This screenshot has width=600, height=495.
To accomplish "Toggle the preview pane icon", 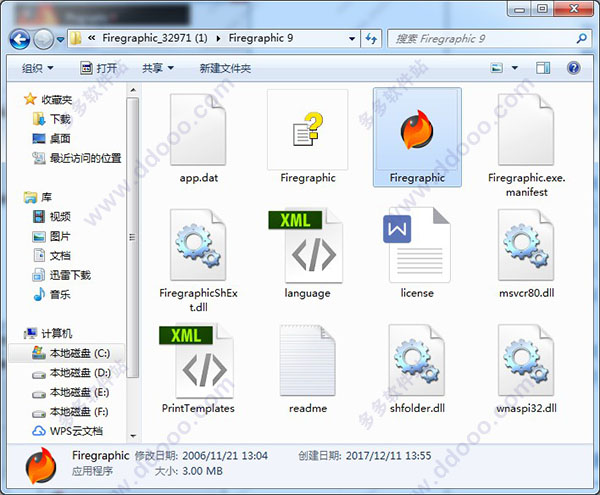I will (543, 68).
